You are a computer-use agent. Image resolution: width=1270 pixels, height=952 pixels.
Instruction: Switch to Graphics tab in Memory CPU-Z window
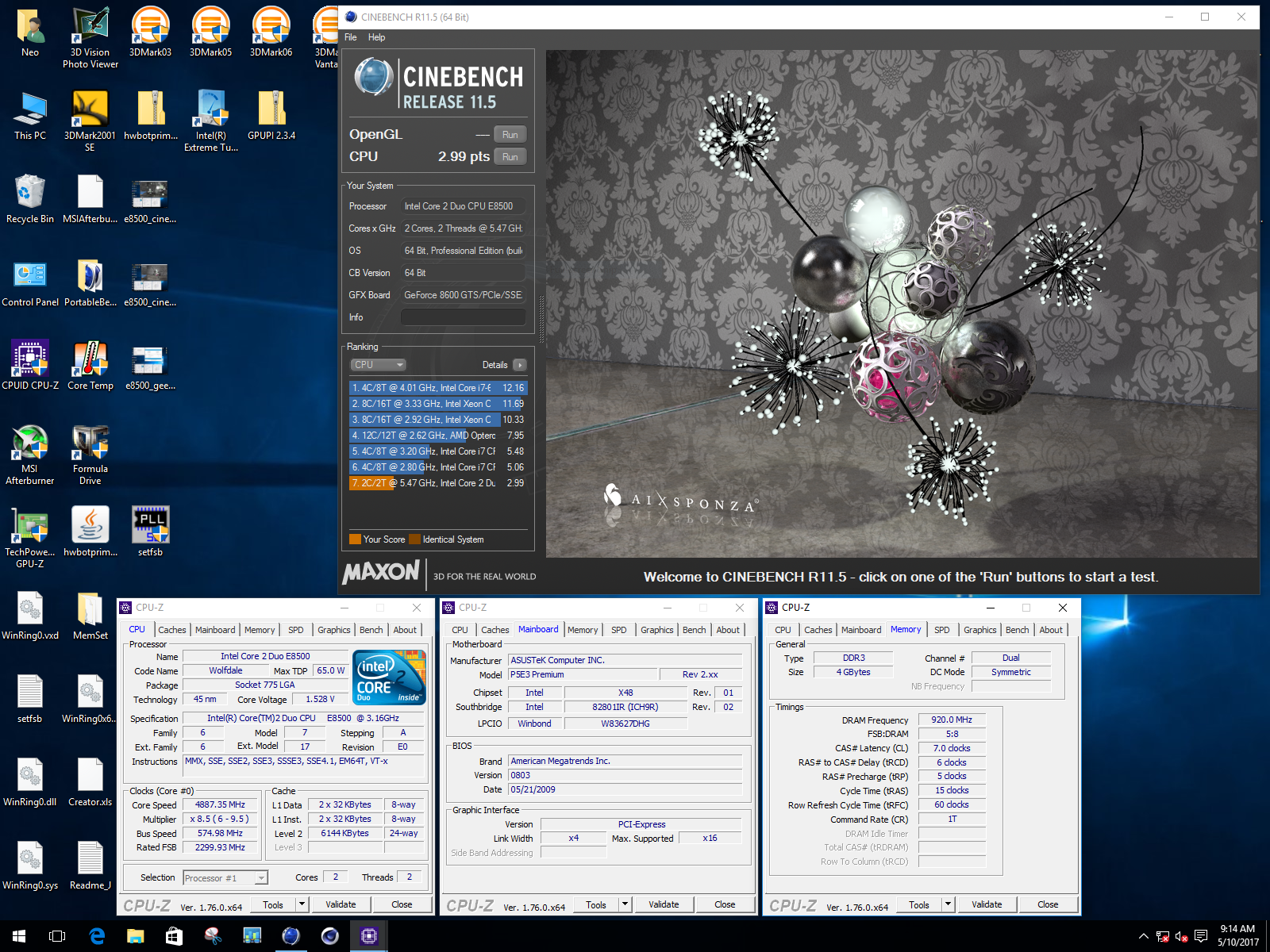click(x=979, y=630)
